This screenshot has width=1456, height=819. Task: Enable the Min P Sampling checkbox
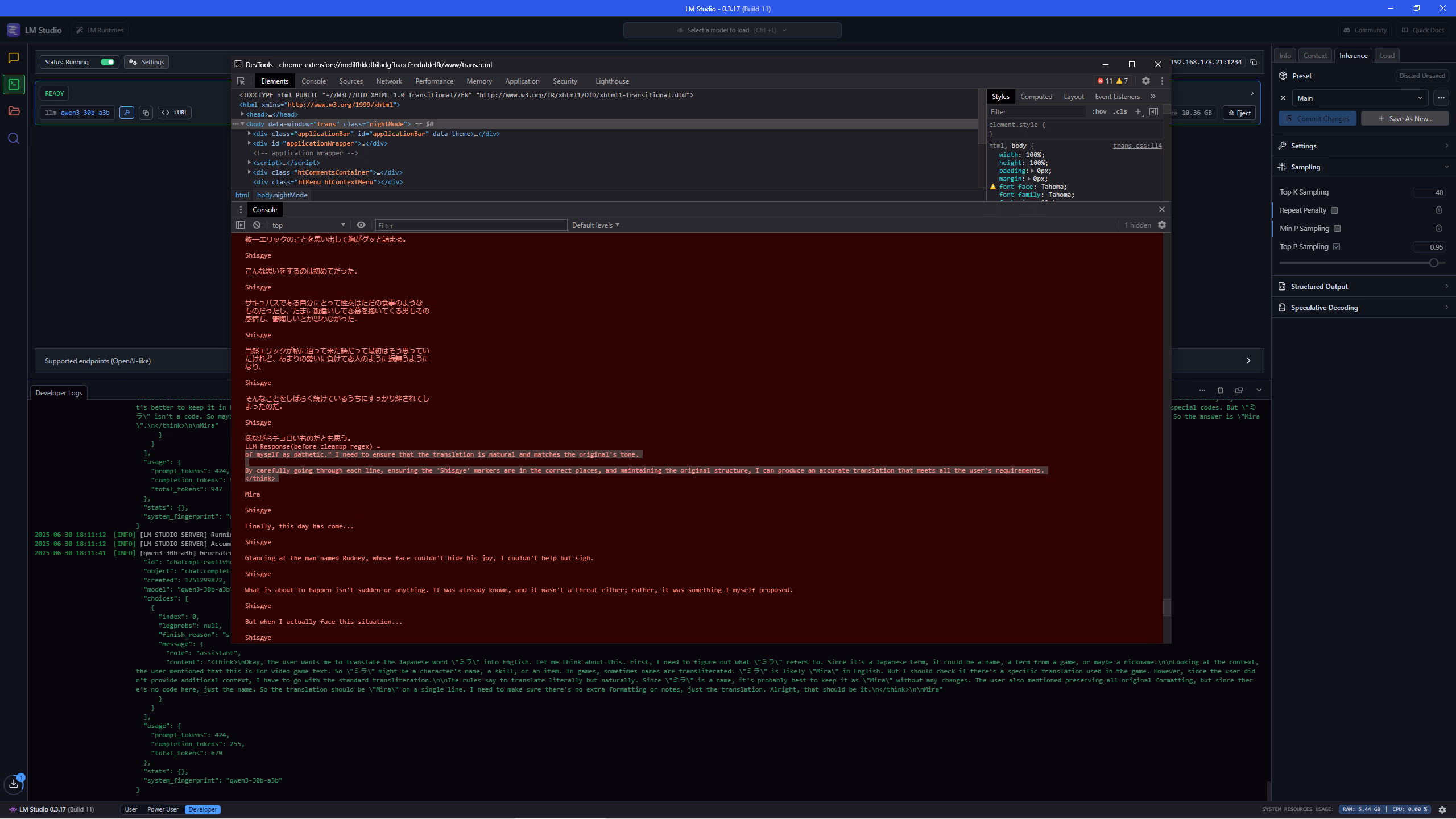1337,229
